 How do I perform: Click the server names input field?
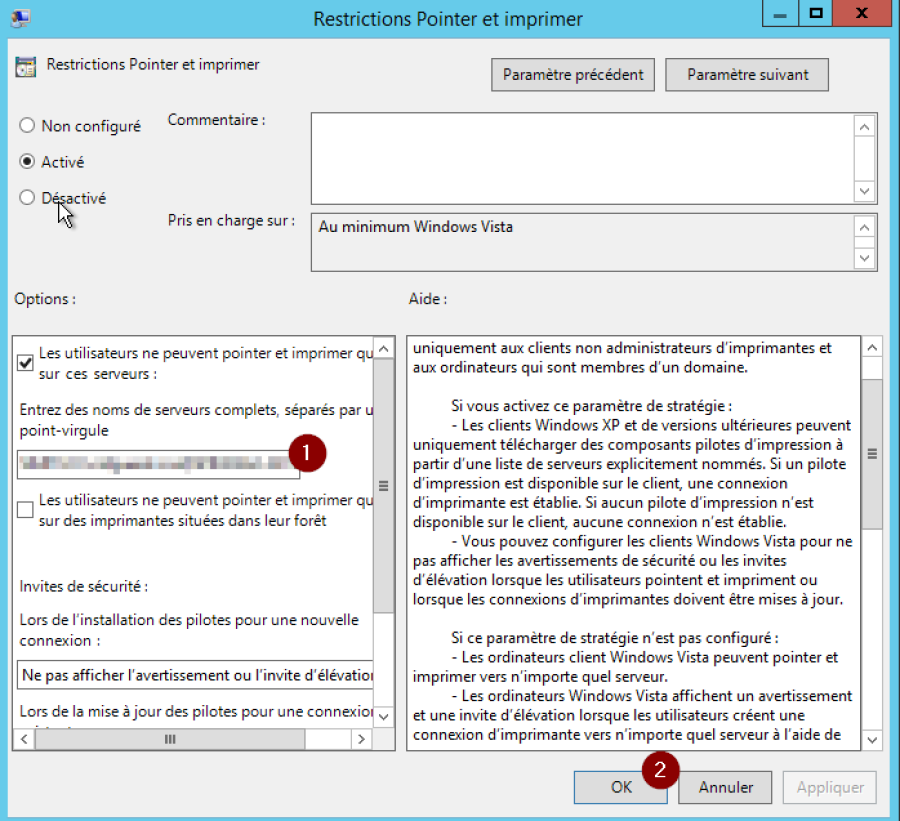point(158,464)
